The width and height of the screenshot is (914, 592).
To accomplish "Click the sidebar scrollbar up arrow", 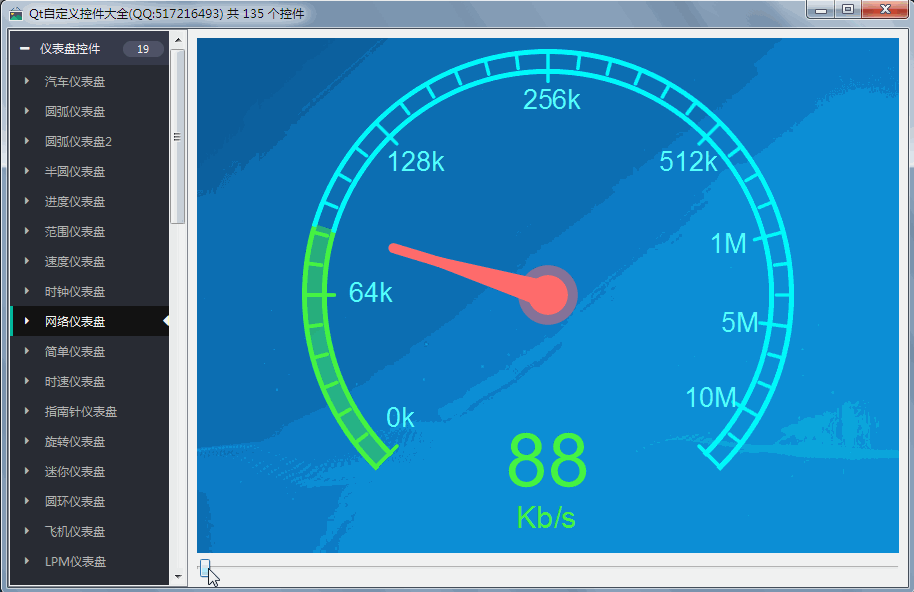I will [x=178, y=41].
